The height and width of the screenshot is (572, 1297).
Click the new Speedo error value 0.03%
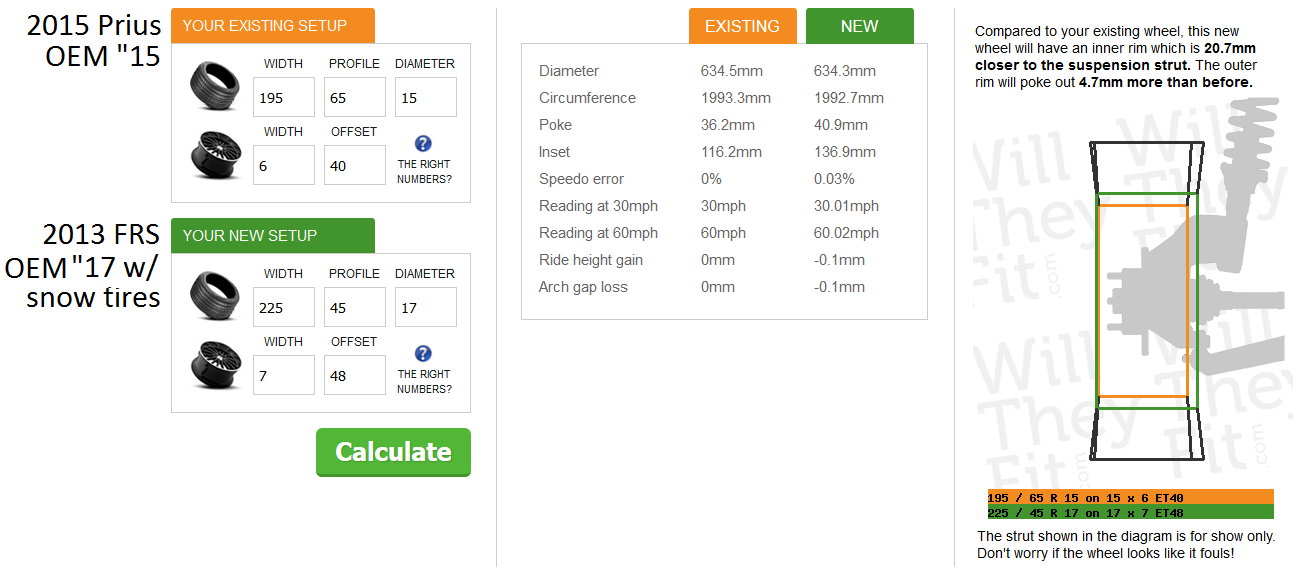(x=835, y=179)
